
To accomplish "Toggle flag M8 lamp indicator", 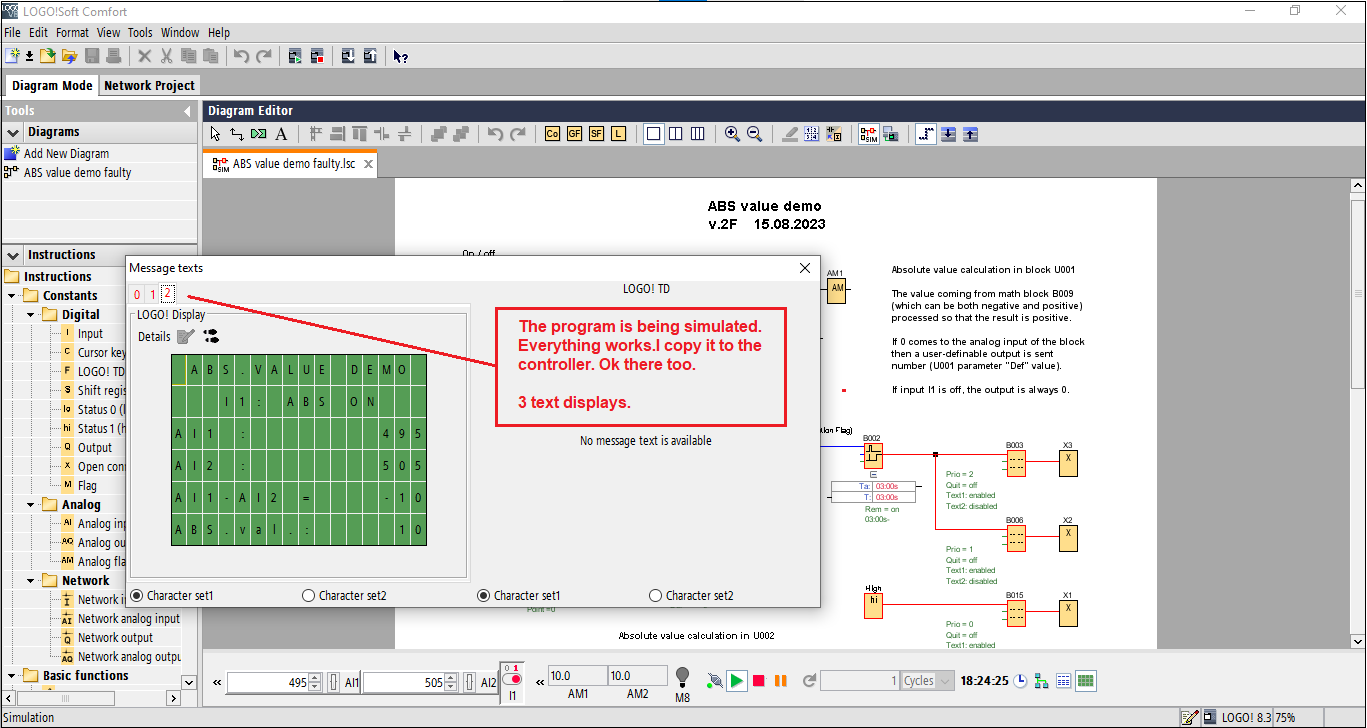I will (682, 677).
